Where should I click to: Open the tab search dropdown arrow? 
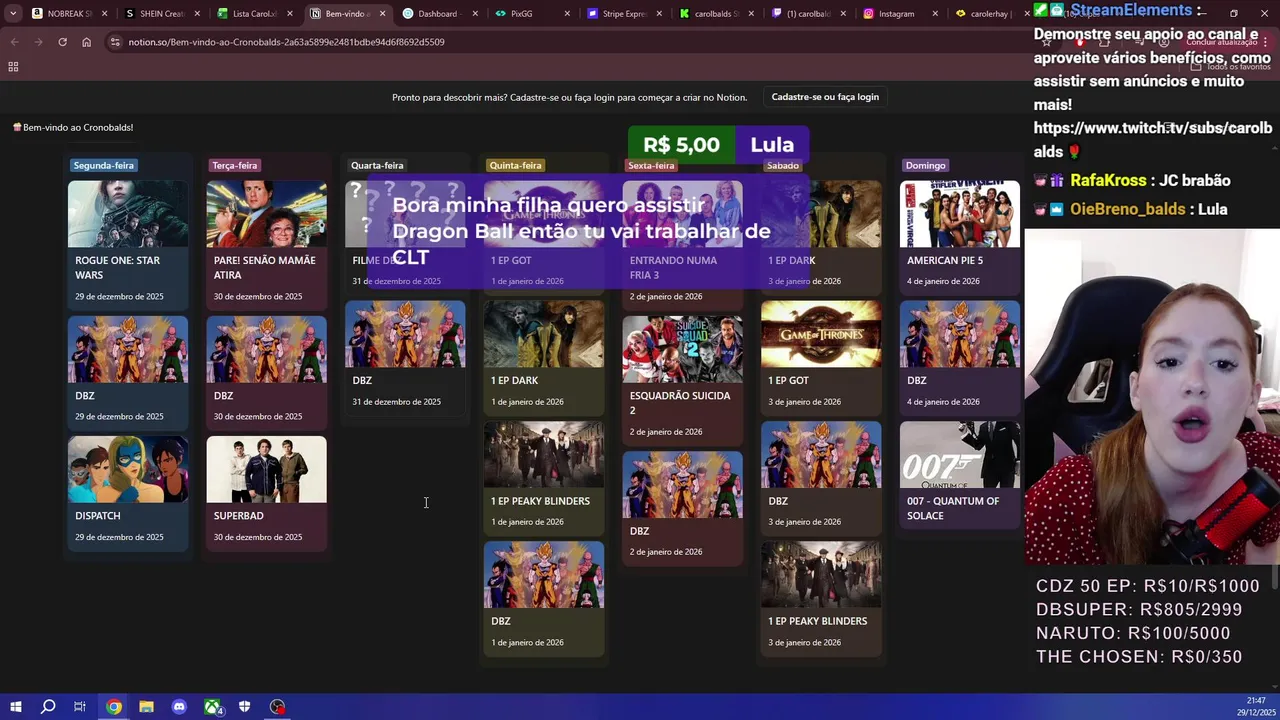(x=12, y=13)
